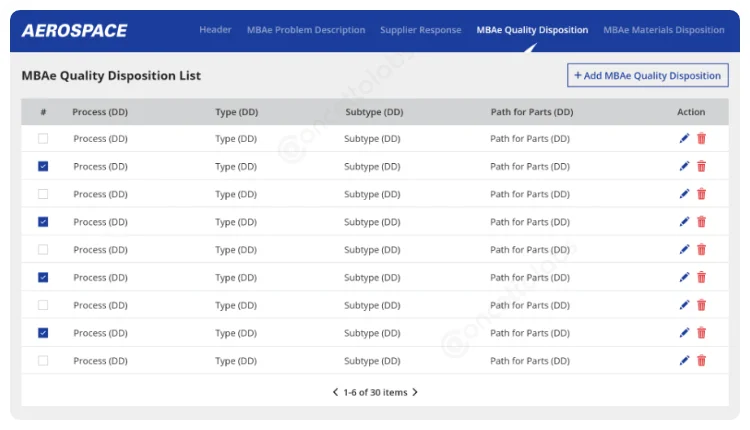This screenshot has width=750, height=430.
Task: Edit the second row with the pencil icon
Action: [x=684, y=167]
